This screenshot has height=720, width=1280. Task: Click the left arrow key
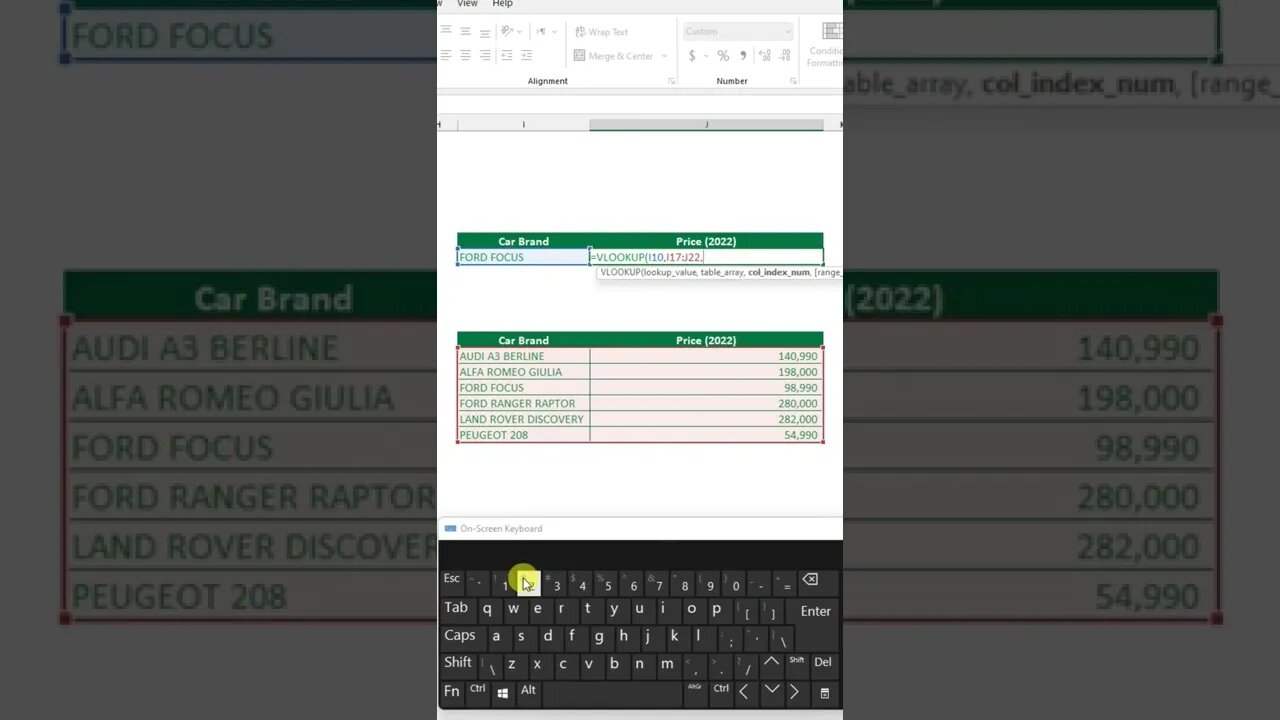click(744, 692)
